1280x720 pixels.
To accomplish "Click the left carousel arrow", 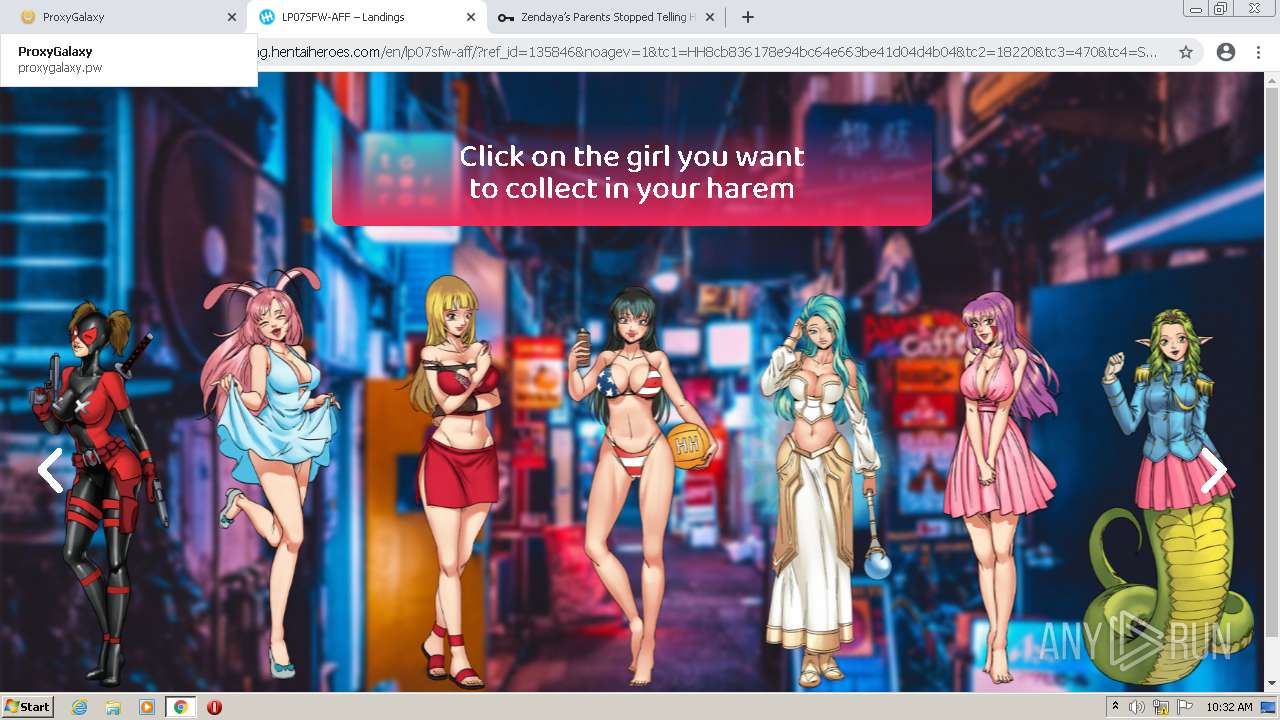I will coord(50,470).
